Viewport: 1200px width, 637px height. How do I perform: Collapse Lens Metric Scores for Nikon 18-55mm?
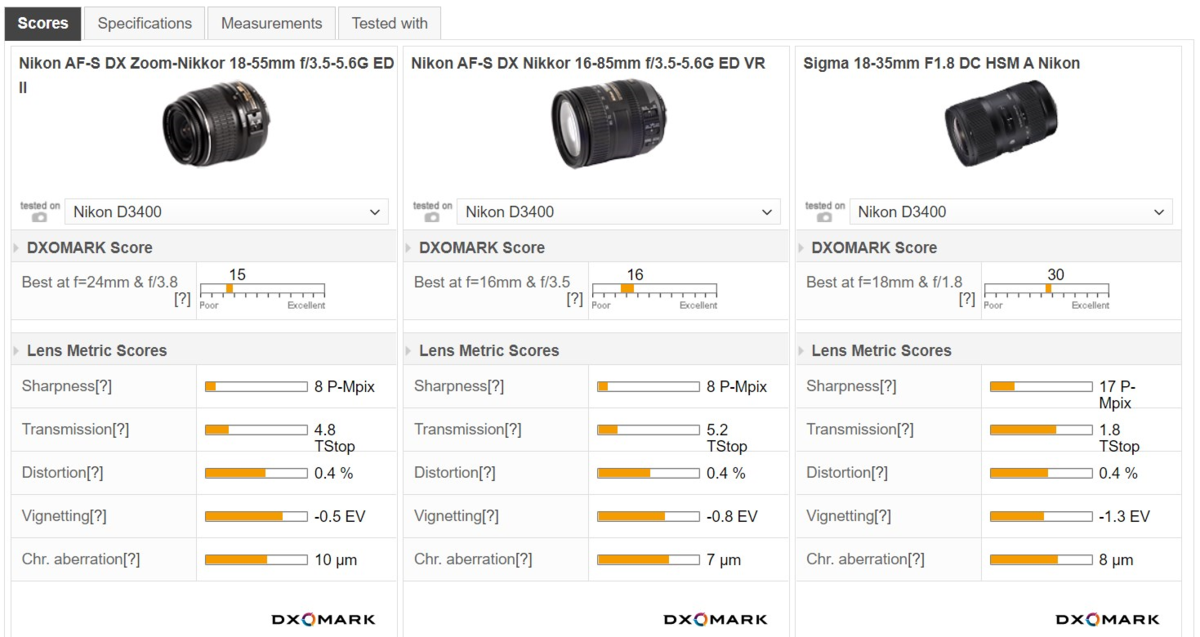coord(16,351)
